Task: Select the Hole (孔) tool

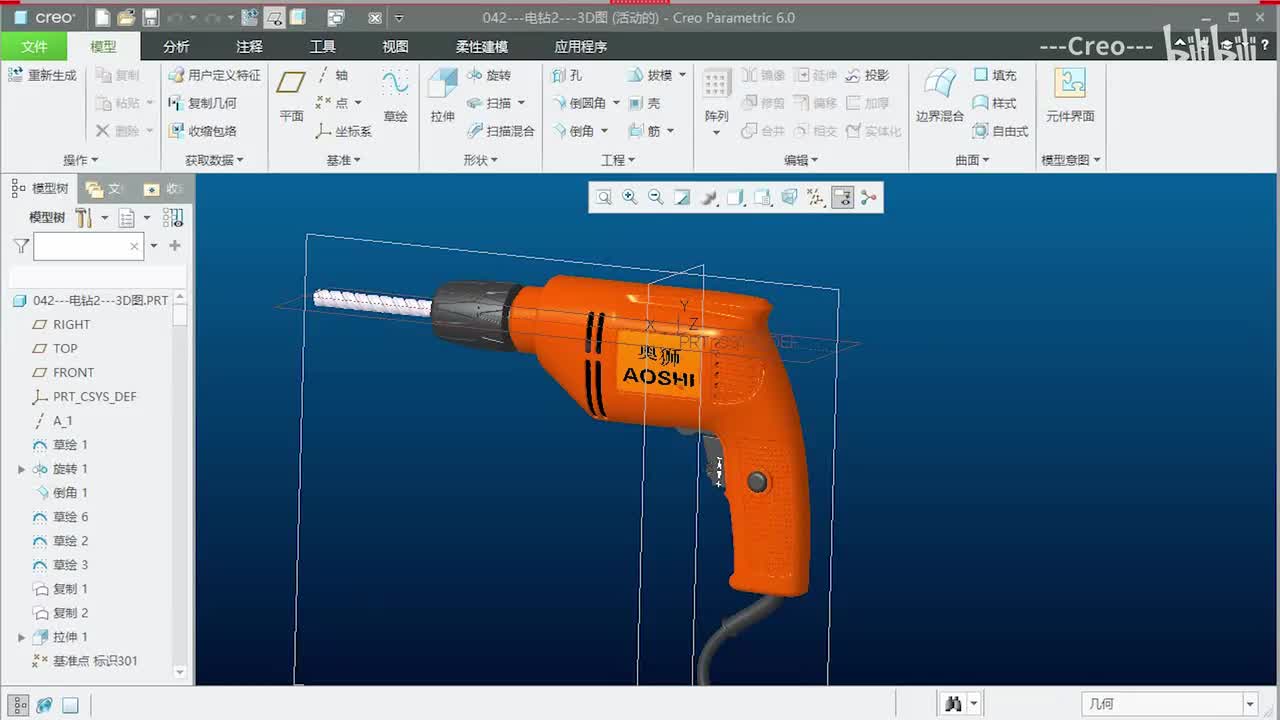Action: tap(567, 75)
